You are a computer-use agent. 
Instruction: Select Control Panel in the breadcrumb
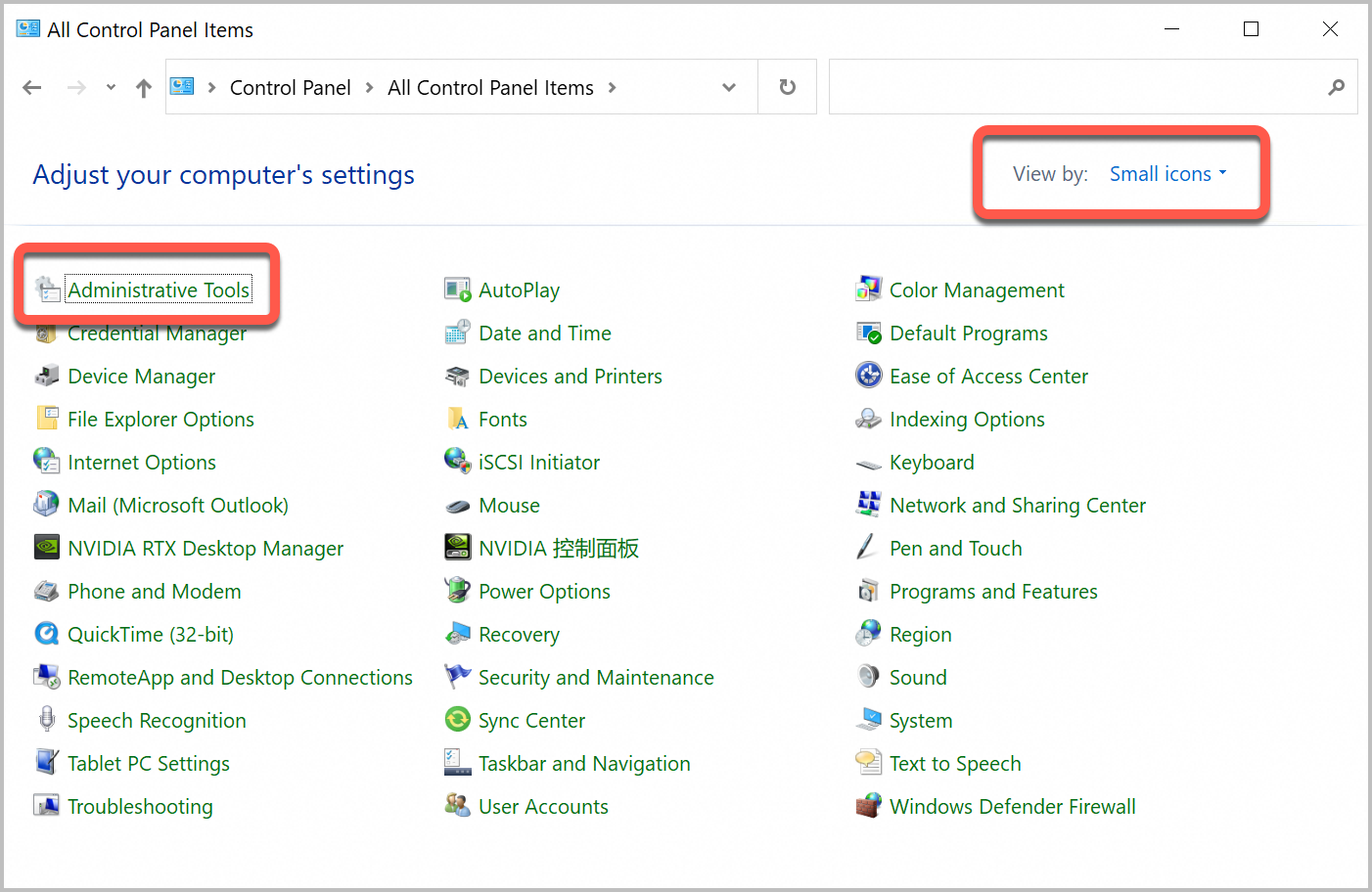[290, 88]
